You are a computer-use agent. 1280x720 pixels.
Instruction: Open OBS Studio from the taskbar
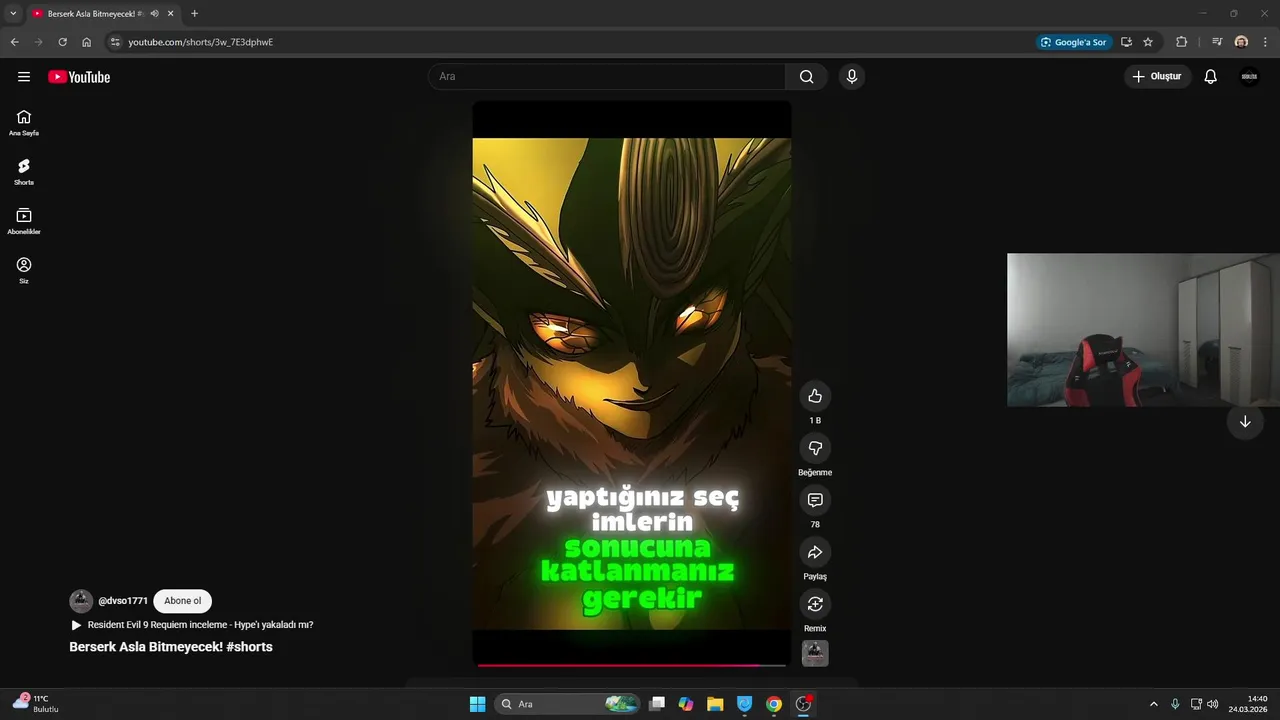[x=803, y=704]
